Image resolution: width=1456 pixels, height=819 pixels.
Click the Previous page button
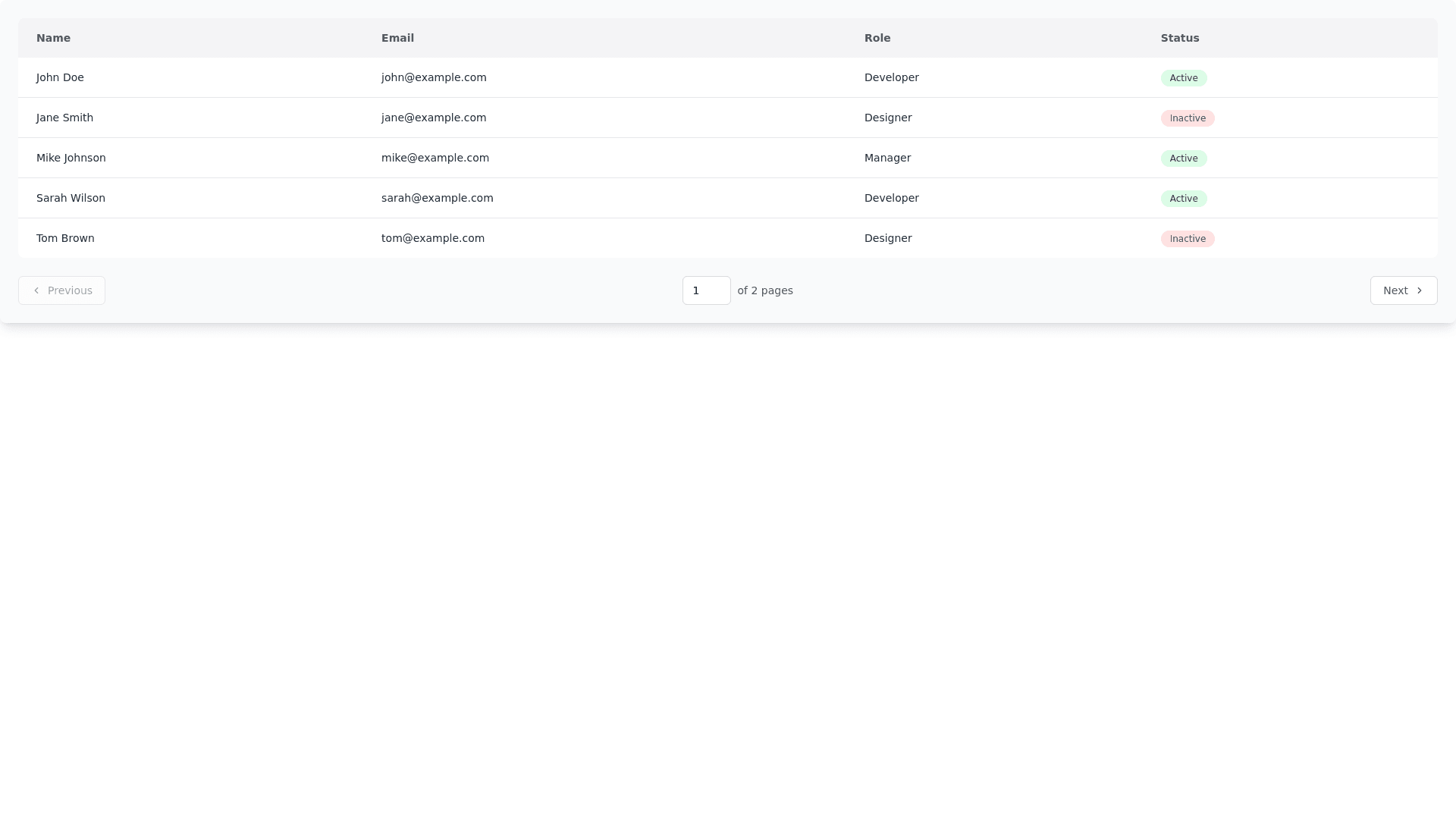click(x=61, y=290)
